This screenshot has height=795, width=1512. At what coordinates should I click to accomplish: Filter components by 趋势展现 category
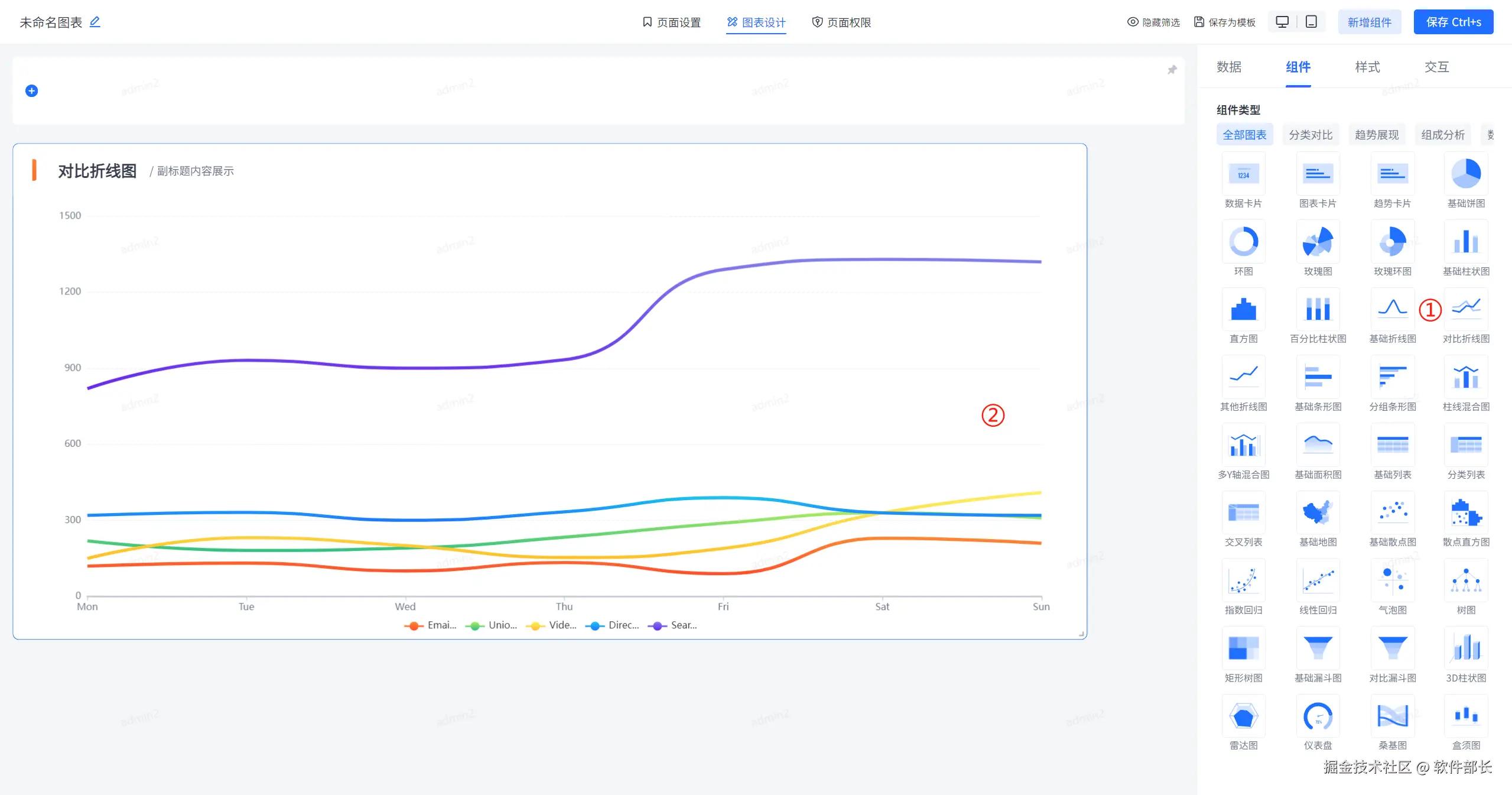(1376, 135)
